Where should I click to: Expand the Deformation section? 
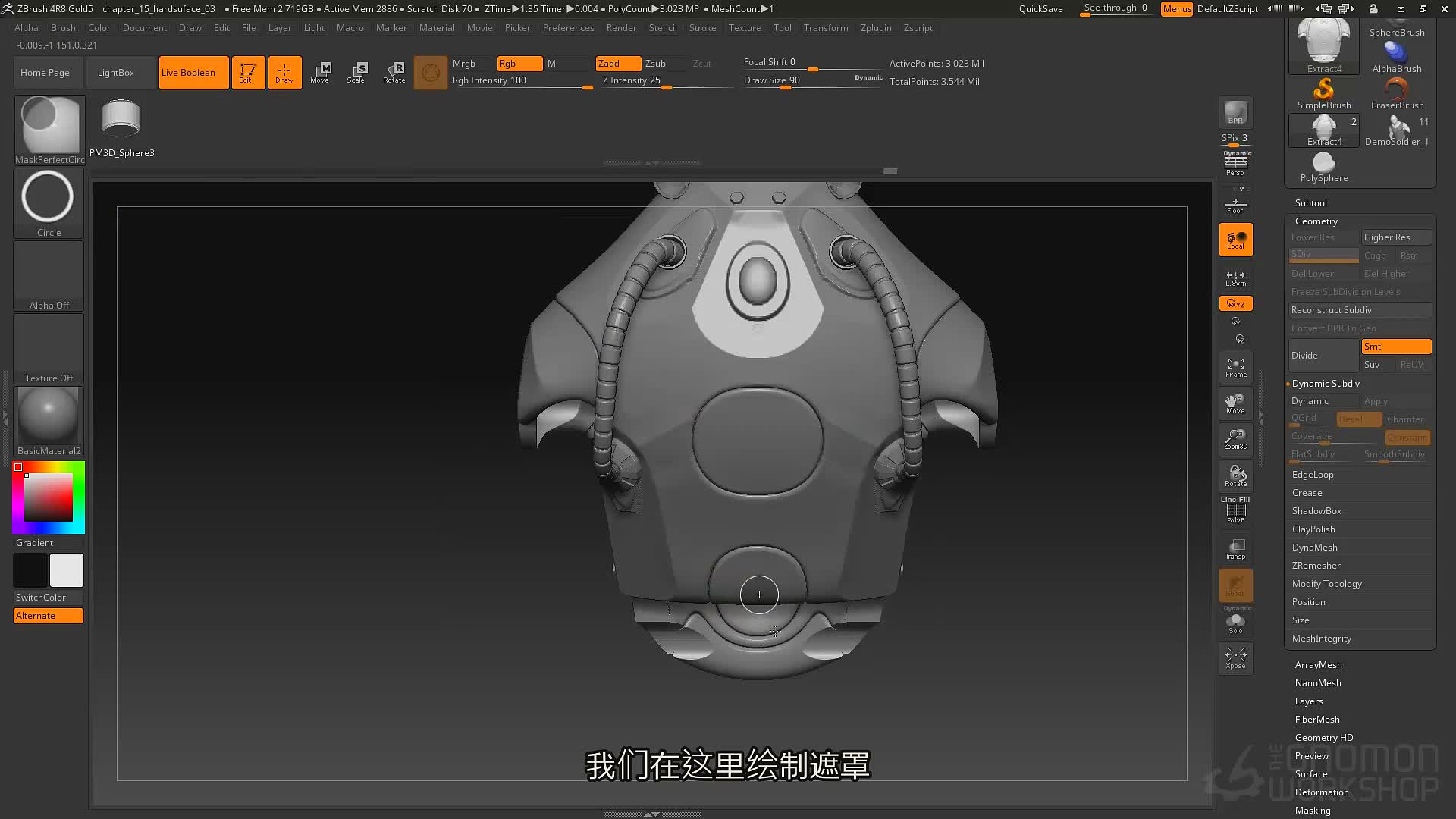(x=1322, y=792)
